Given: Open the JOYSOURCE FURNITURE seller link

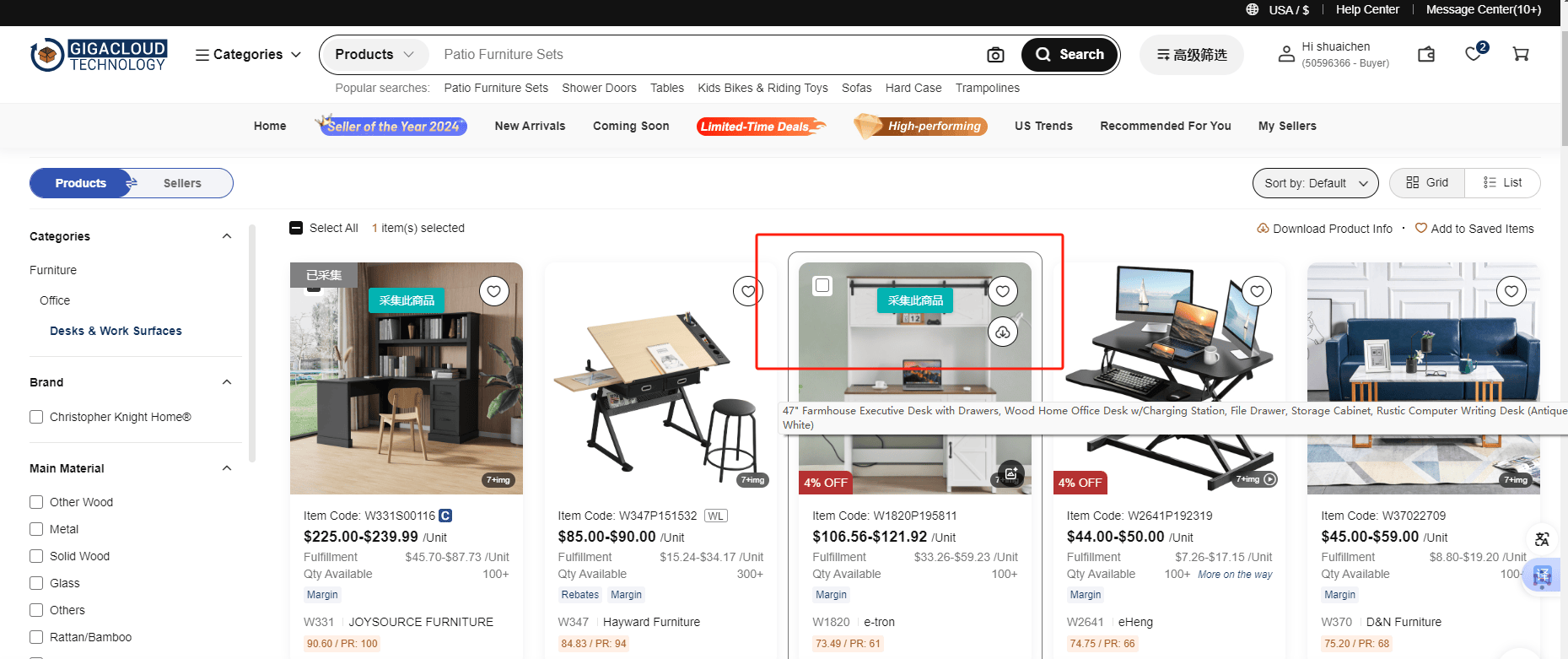Looking at the screenshot, I should click(x=421, y=622).
